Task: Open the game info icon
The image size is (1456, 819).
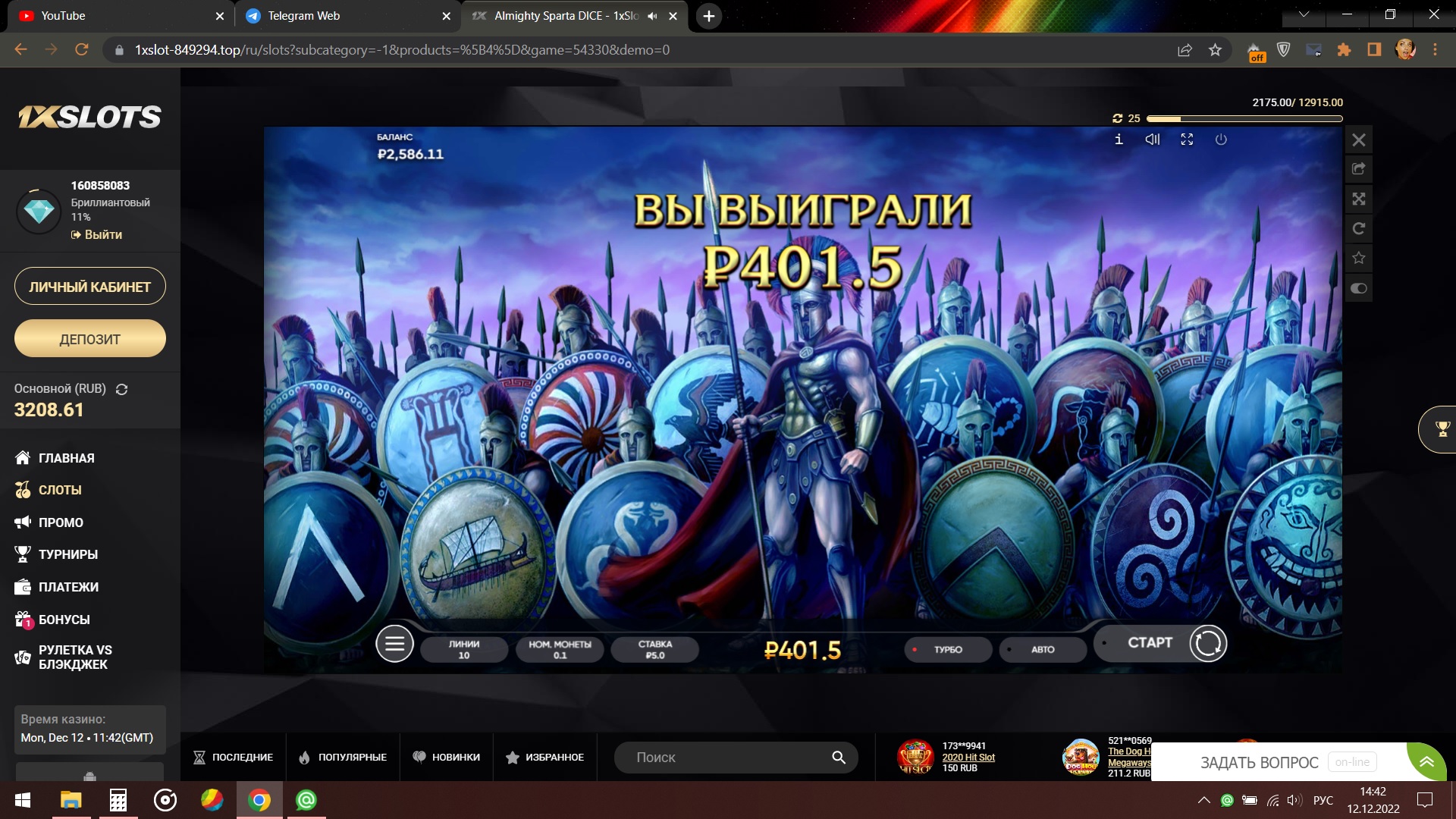Action: tap(1119, 140)
